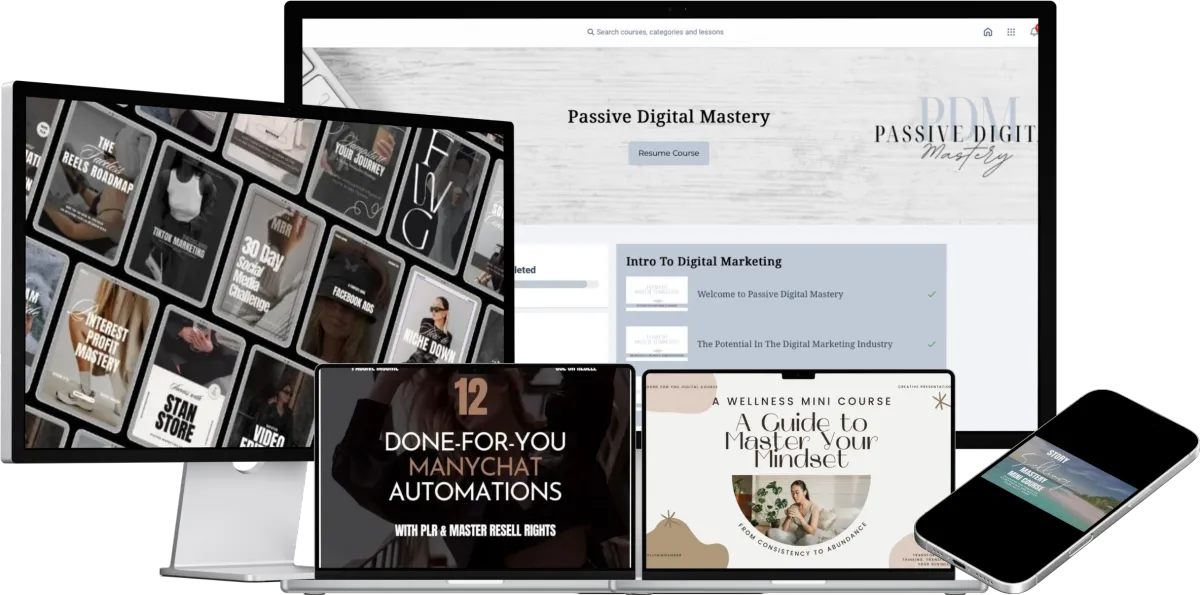Image resolution: width=1200 pixels, height=595 pixels.
Task: Click thumbnail of Welcome to Passive Digital Mastery lesson
Action: click(657, 294)
